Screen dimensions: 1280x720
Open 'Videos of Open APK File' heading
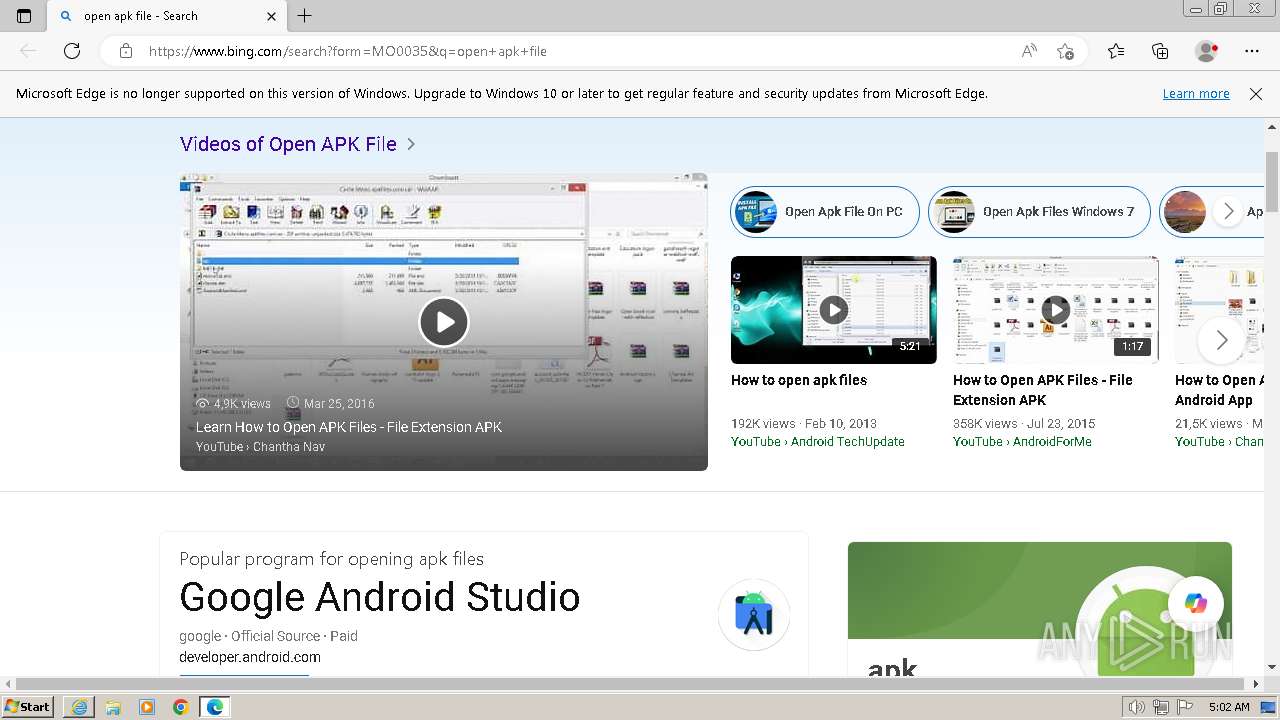(288, 144)
